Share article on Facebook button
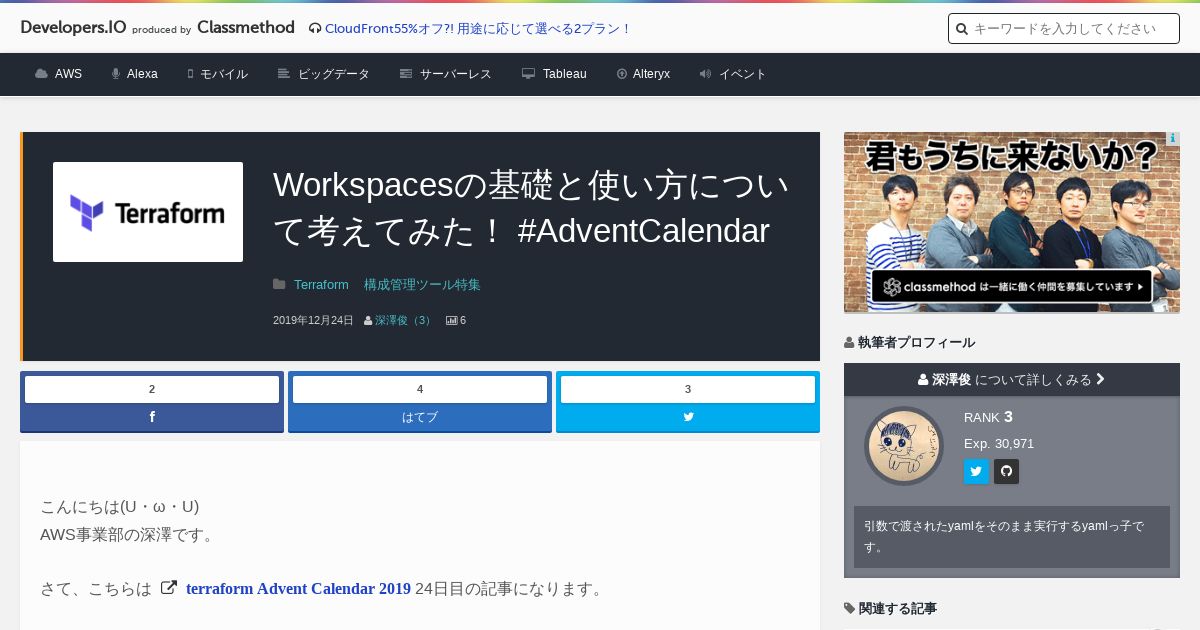 (x=152, y=402)
